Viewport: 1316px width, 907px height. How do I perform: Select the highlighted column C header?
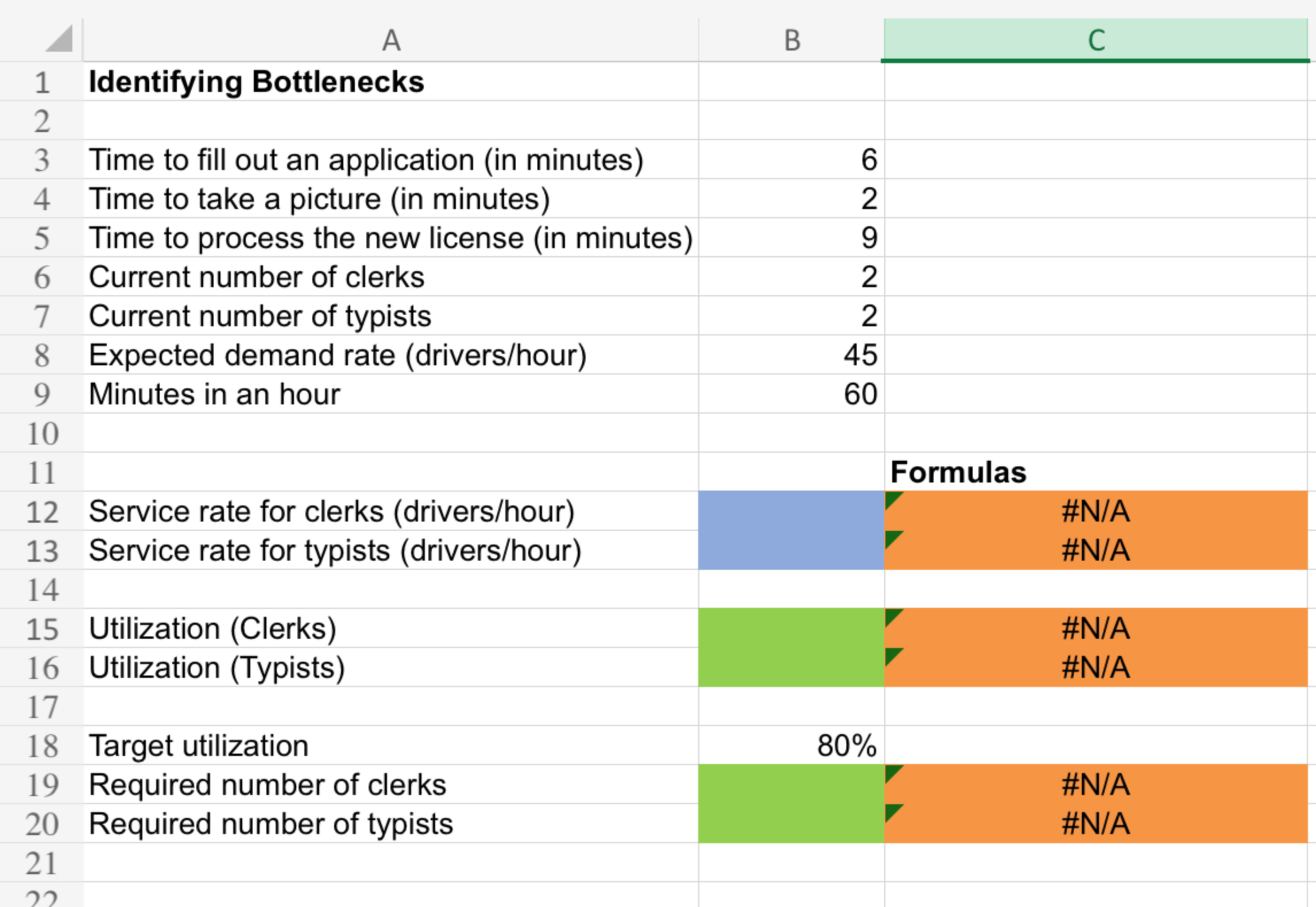[1096, 40]
